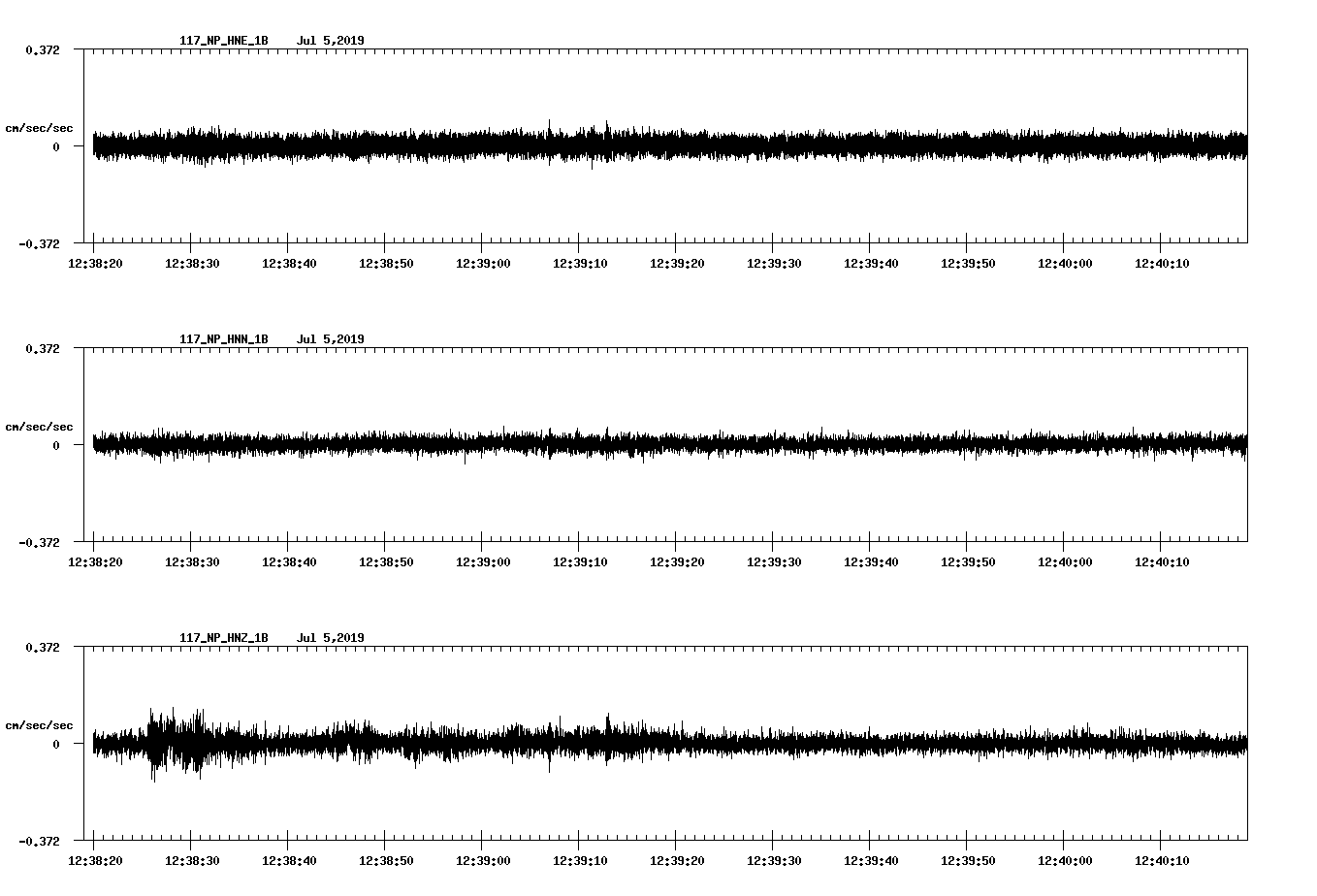Click the 117_NP_HNE_1B plot title
This screenshot has width=1317, height=896.
(224, 41)
